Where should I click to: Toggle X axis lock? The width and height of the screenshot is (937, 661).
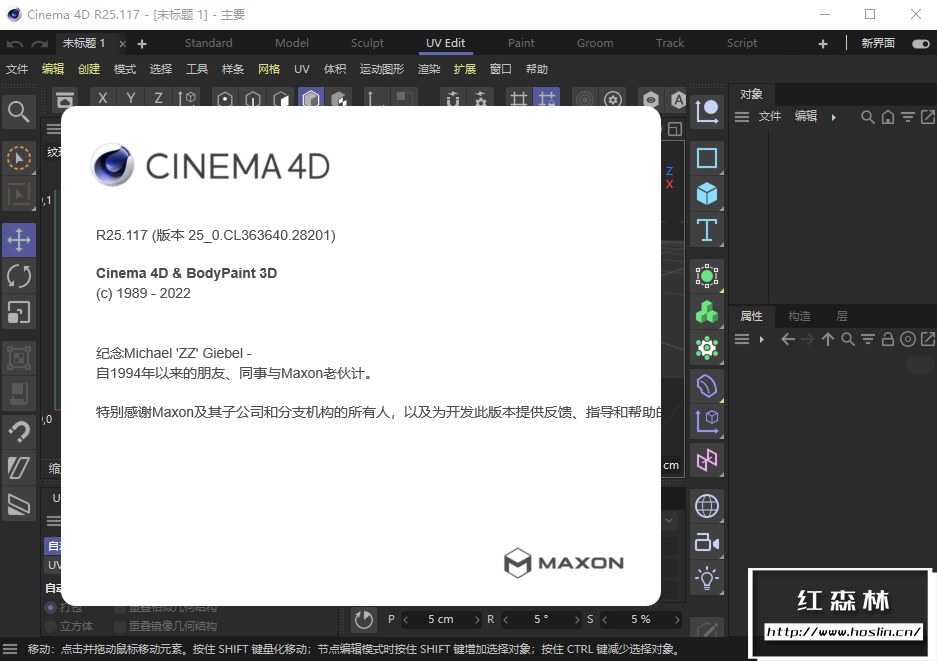click(x=103, y=98)
